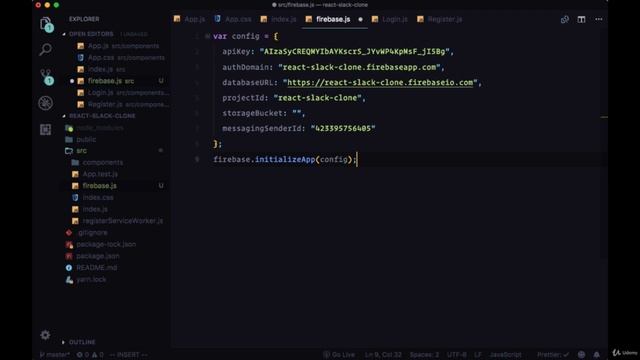Switch to the App.css editor tab
640x360 pixels.
pyautogui.click(x=233, y=19)
